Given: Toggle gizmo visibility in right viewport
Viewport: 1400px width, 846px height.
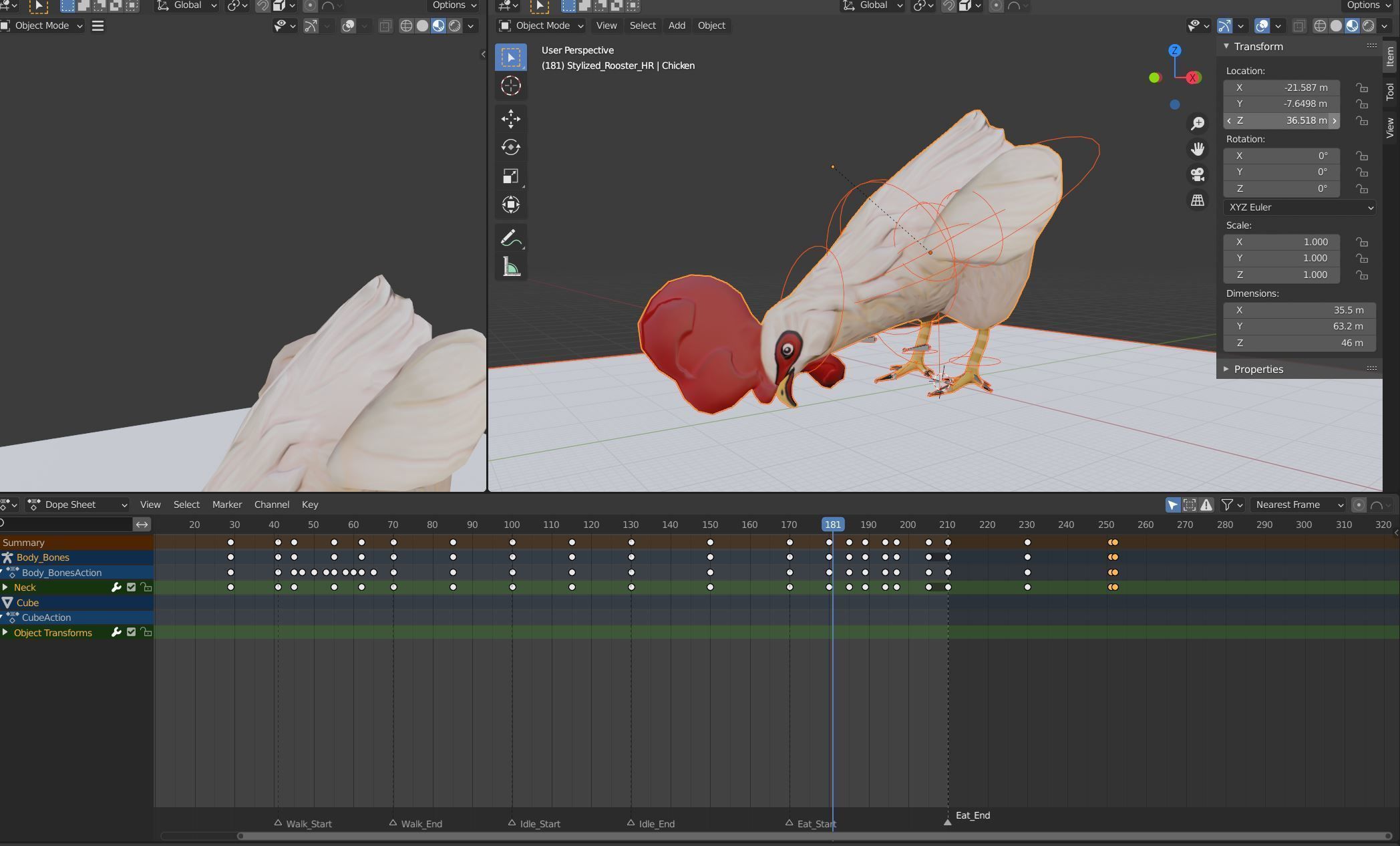Looking at the screenshot, I should 1224,25.
